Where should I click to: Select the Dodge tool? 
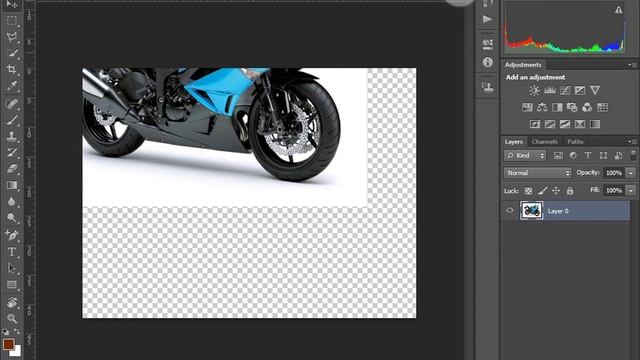(12, 218)
